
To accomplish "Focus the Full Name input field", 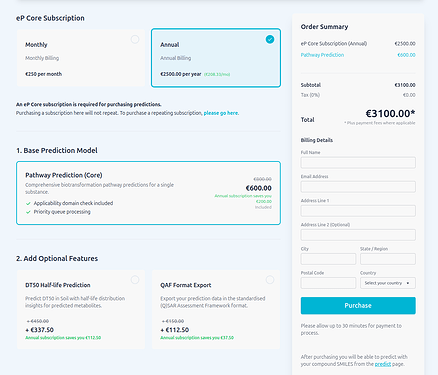I will [358, 163].
